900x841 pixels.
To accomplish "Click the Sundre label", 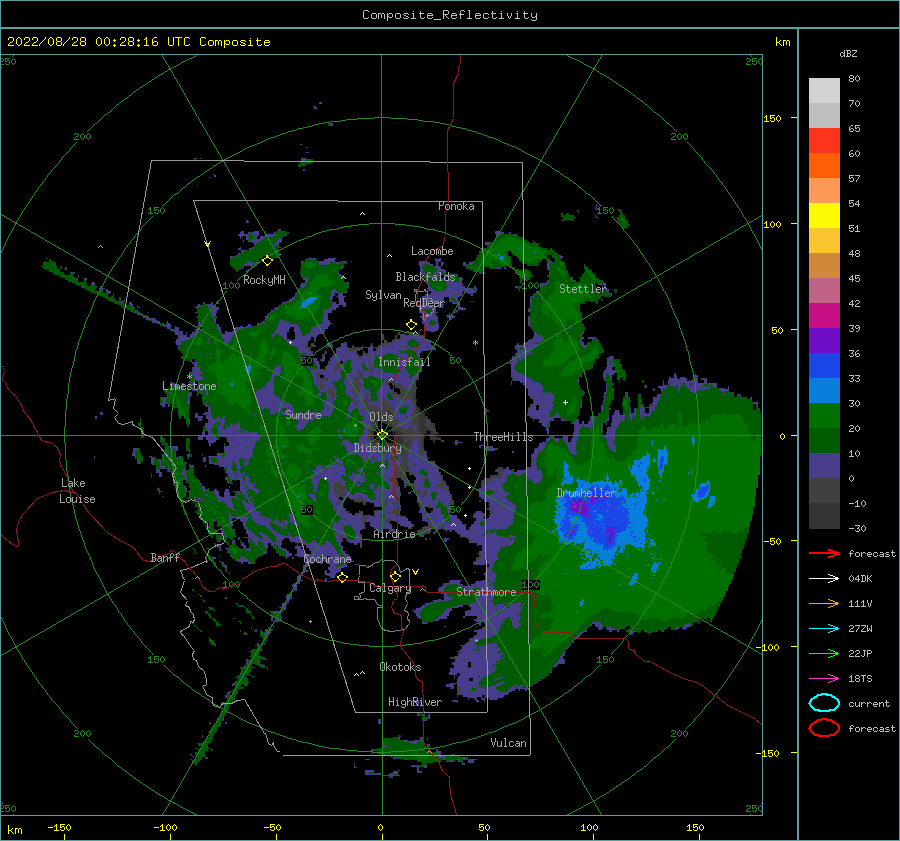I will tap(303, 415).
